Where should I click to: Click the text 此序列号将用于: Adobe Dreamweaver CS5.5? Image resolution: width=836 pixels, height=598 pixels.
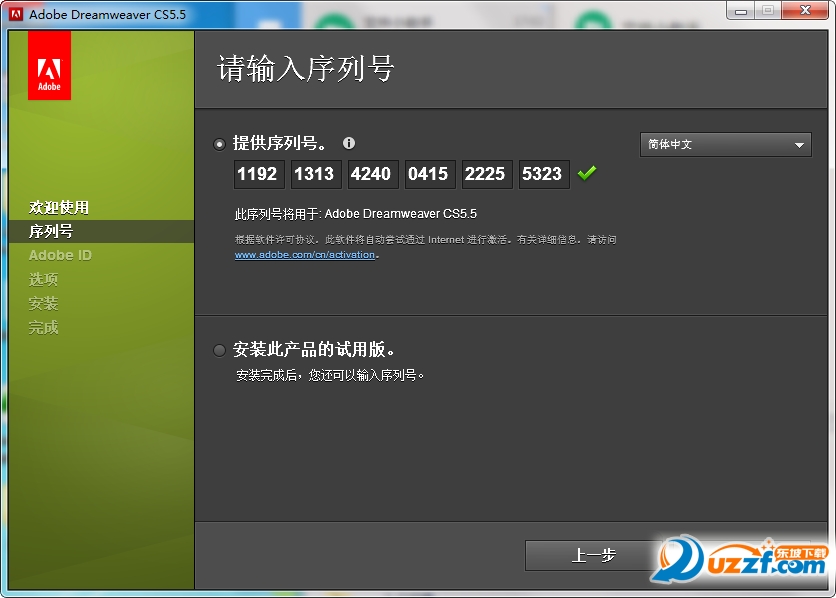tap(356, 214)
